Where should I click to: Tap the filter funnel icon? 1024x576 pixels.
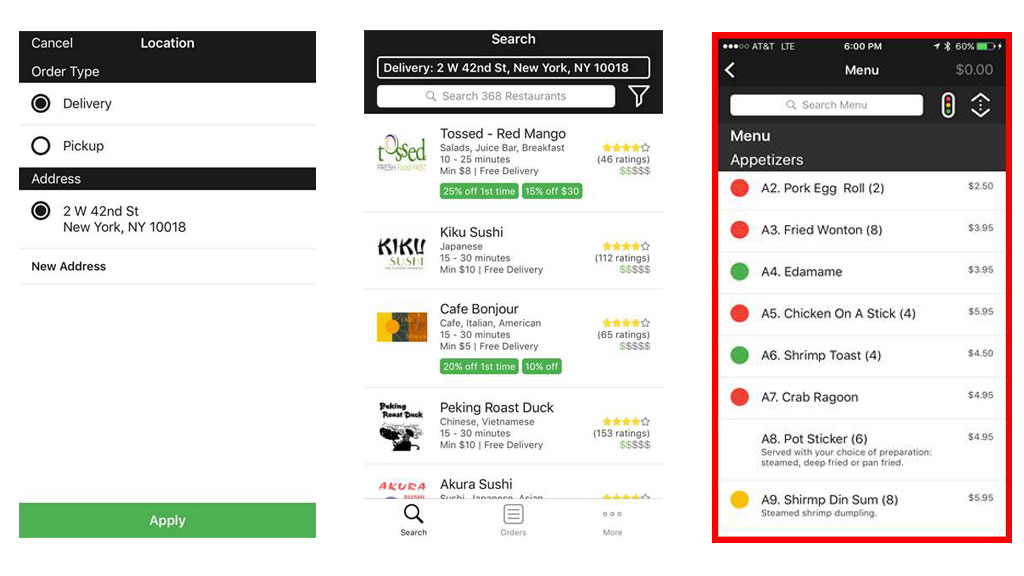[x=638, y=96]
